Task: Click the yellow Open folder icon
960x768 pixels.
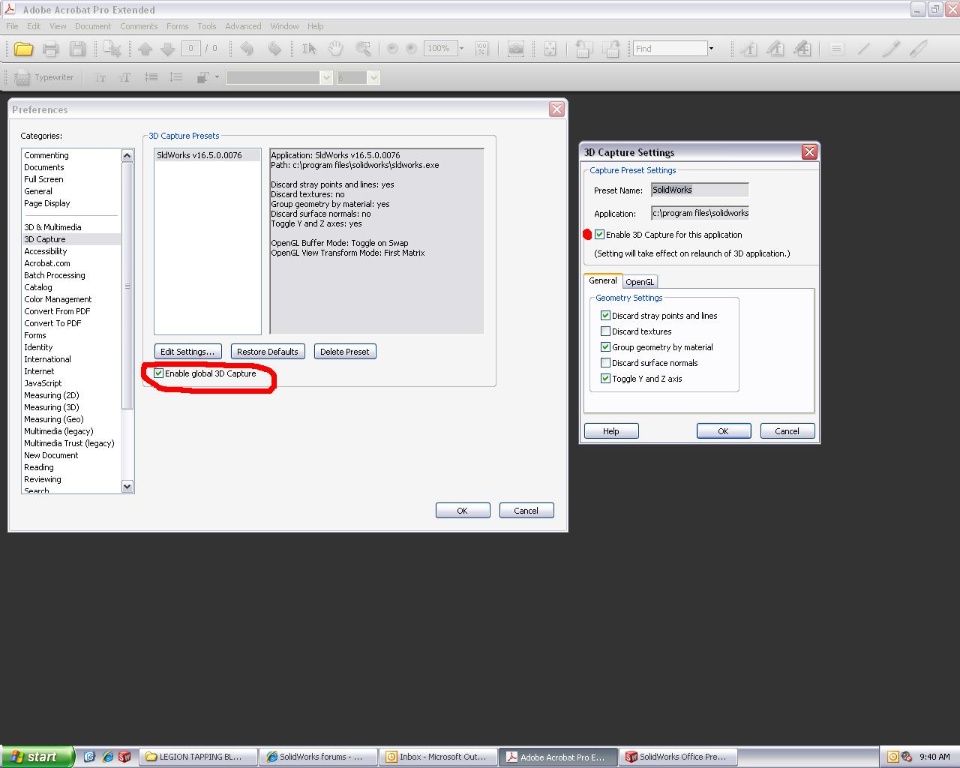Action: pyautogui.click(x=23, y=49)
